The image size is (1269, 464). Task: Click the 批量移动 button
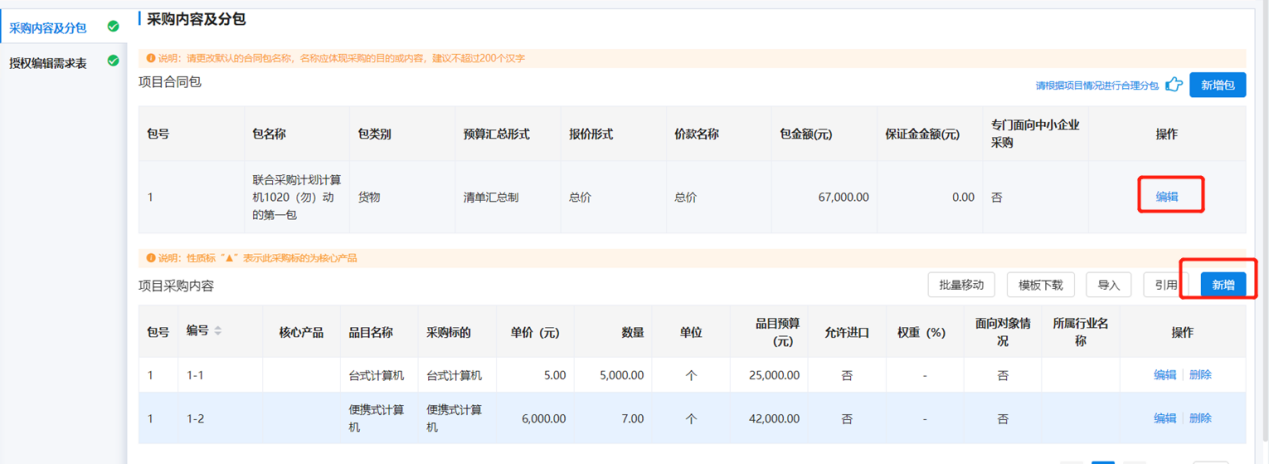pyautogui.click(x=962, y=285)
